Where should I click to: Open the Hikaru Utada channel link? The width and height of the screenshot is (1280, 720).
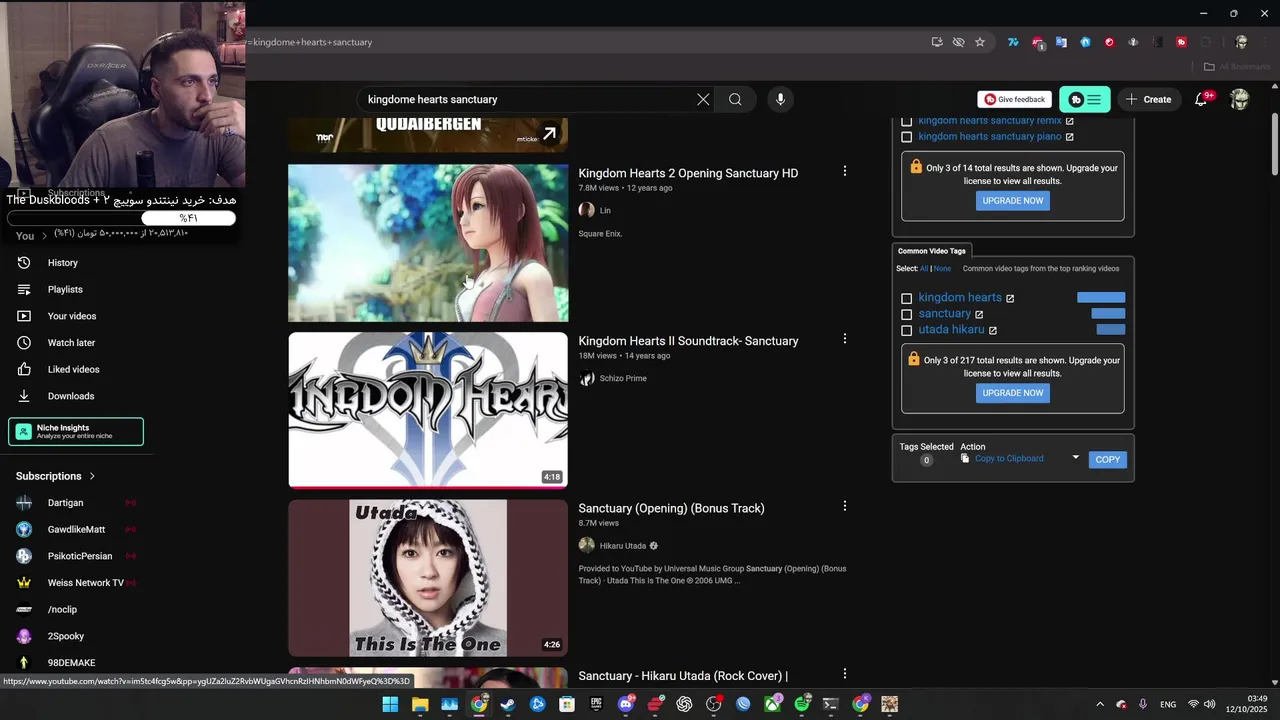point(623,546)
